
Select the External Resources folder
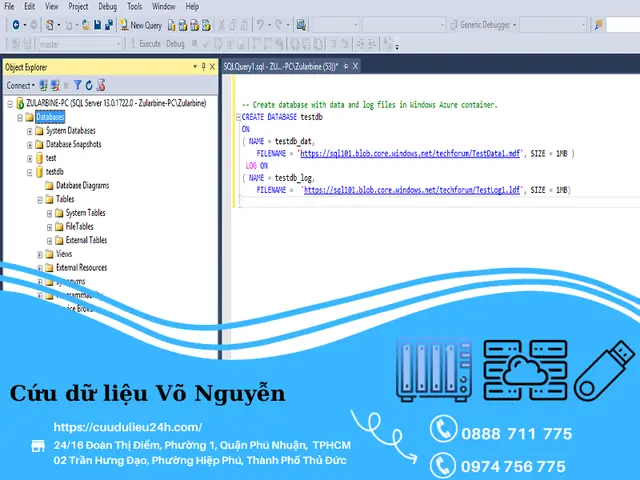tap(81, 268)
